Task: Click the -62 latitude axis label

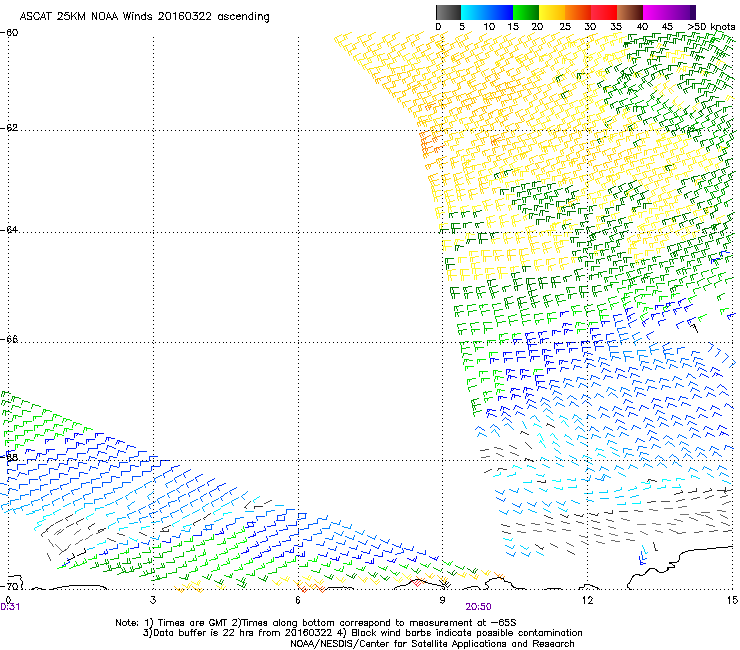Action: [x=9, y=128]
